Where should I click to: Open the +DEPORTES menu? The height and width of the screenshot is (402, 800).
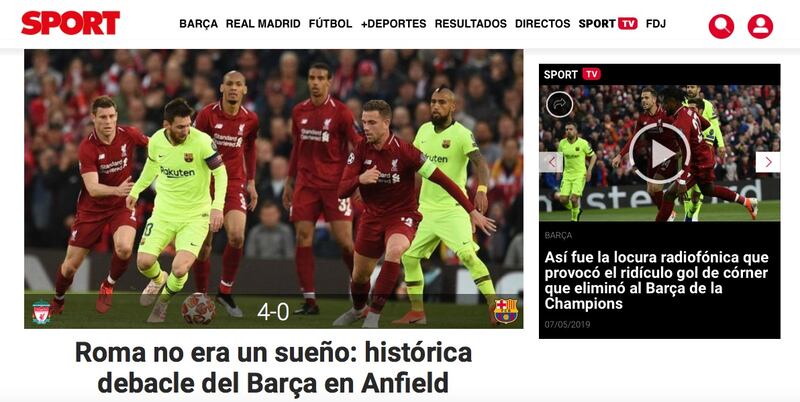tap(393, 23)
